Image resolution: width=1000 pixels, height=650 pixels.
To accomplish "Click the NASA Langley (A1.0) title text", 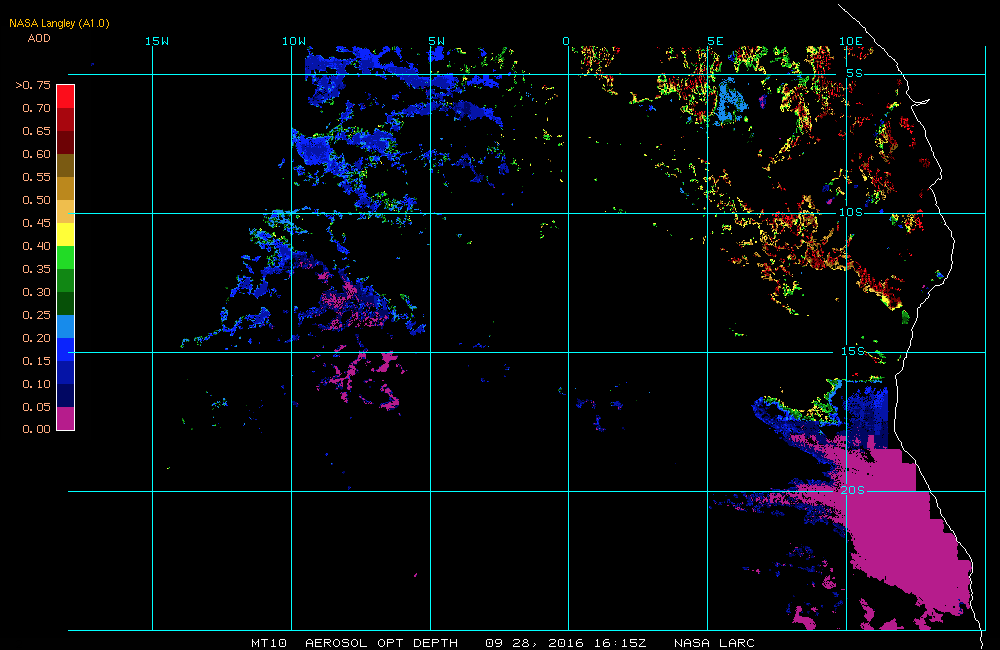I will pyautogui.click(x=59, y=24).
